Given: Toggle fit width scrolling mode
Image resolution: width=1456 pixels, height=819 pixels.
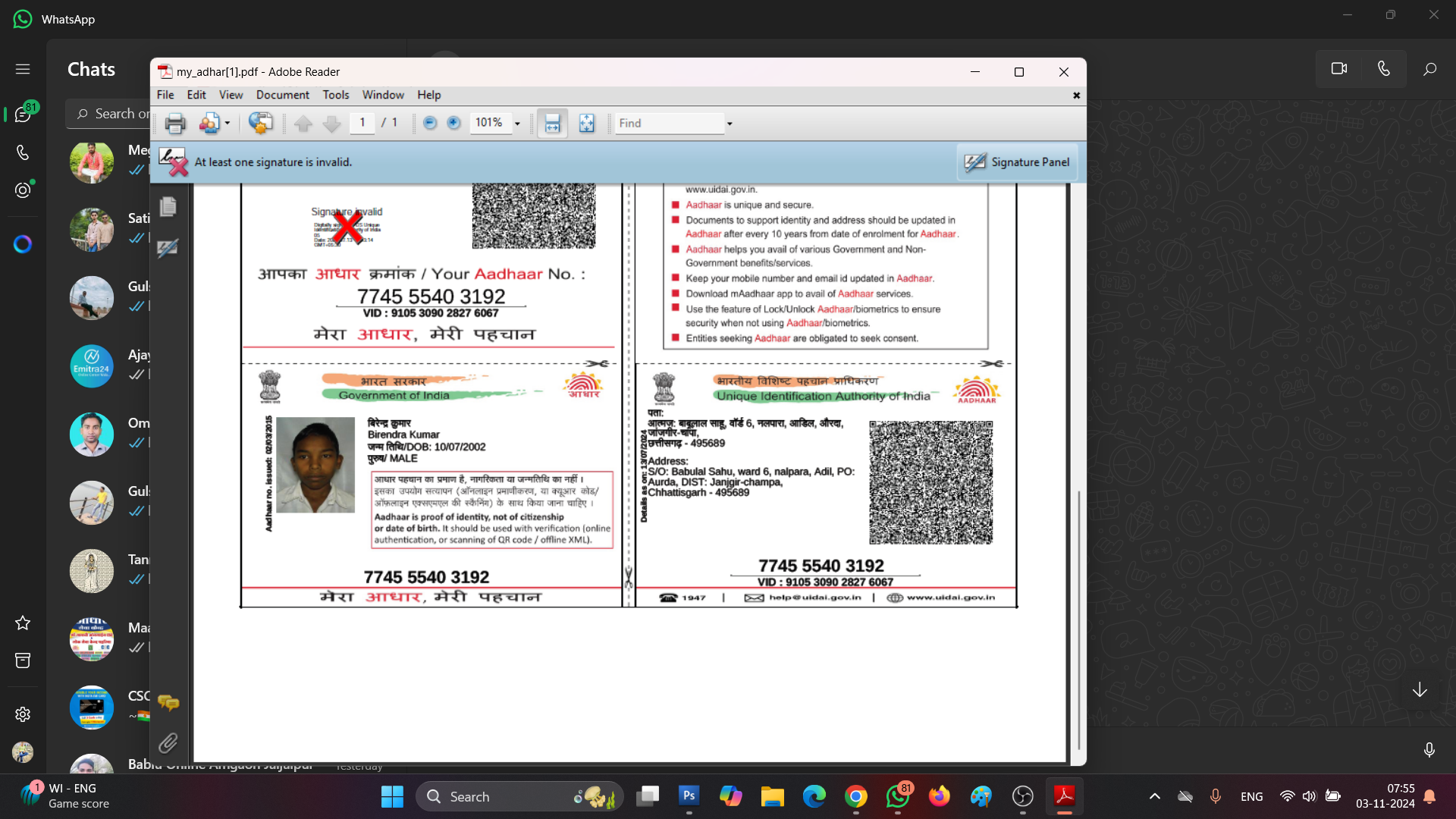Looking at the screenshot, I should (552, 124).
